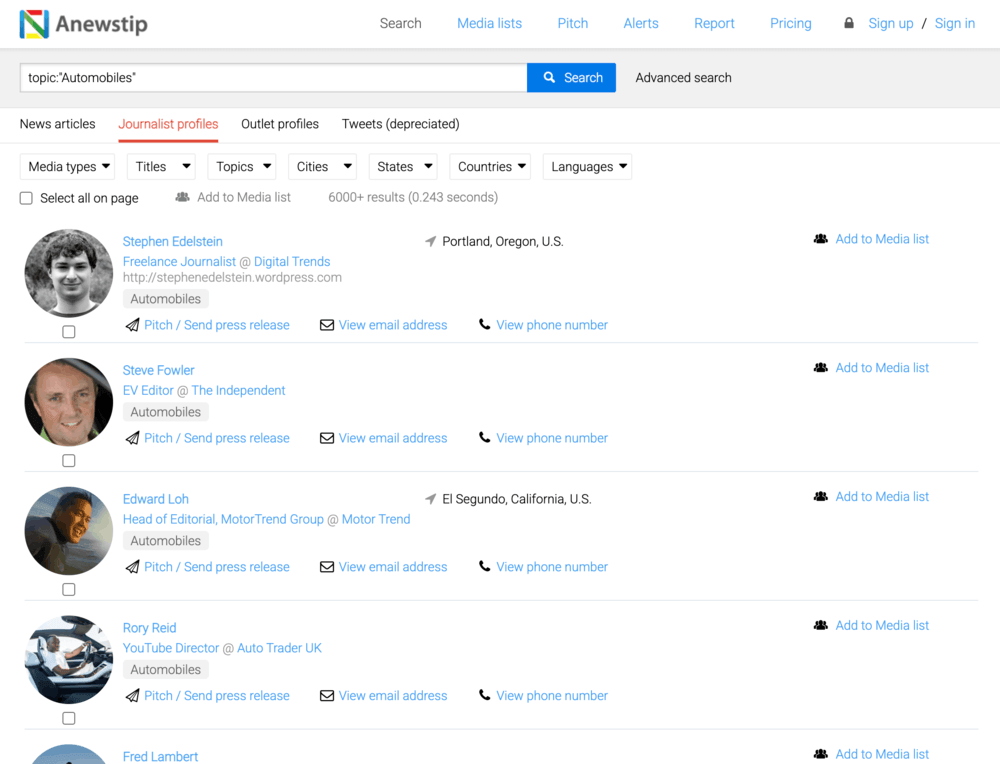
Task: Click phone icon in Edward Loh's row
Action: [x=485, y=567]
